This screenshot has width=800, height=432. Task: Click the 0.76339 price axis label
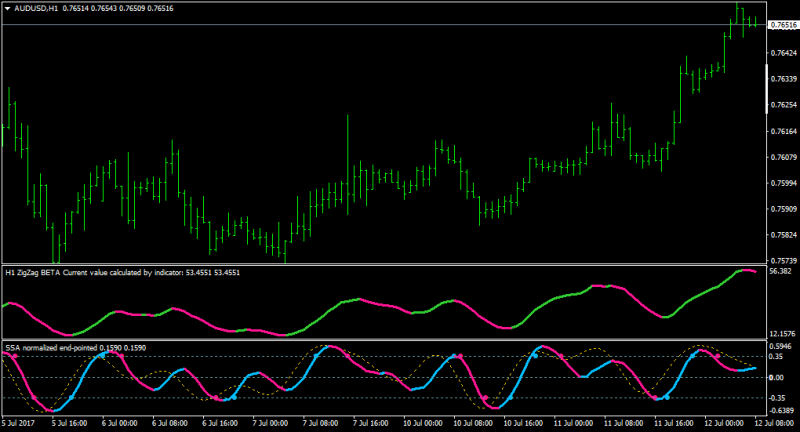pyautogui.click(x=783, y=79)
